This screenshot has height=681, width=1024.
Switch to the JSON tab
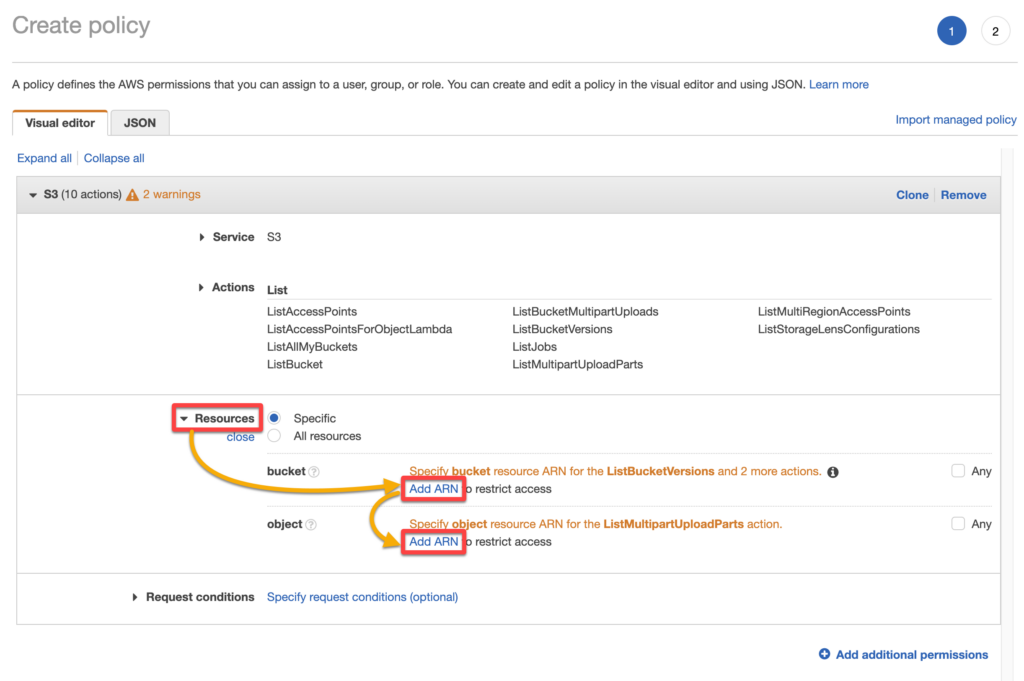coord(139,122)
